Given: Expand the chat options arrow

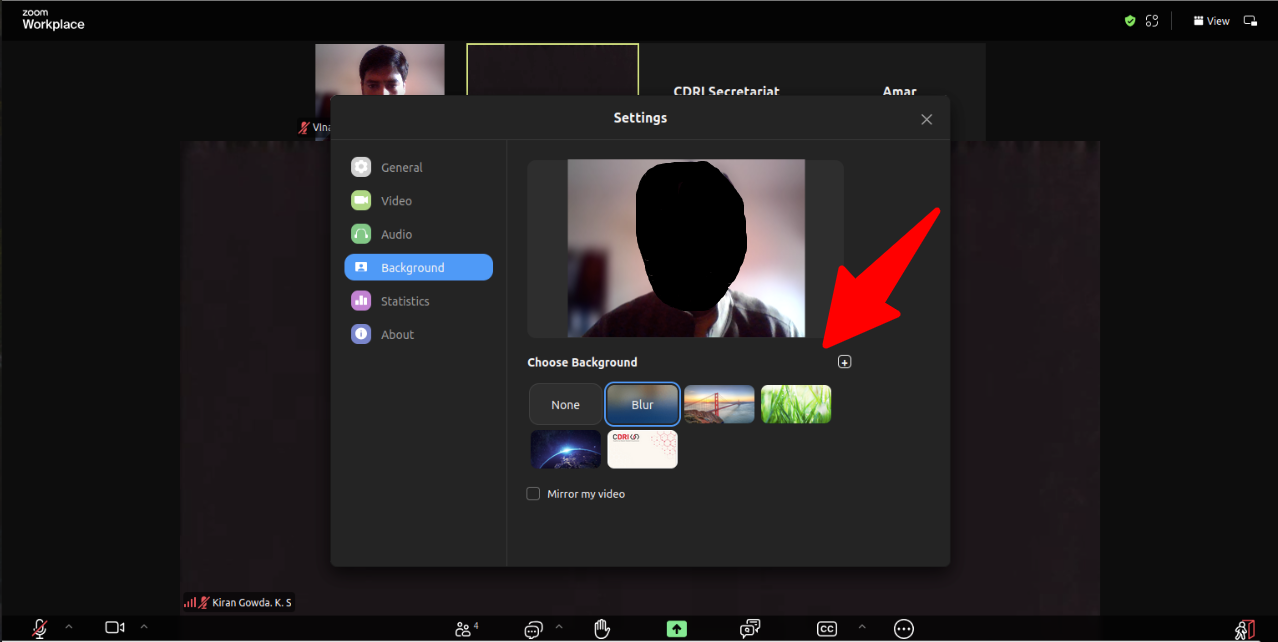Looking at the screenshot, I should pyautogui.click(x=558, y=626).
